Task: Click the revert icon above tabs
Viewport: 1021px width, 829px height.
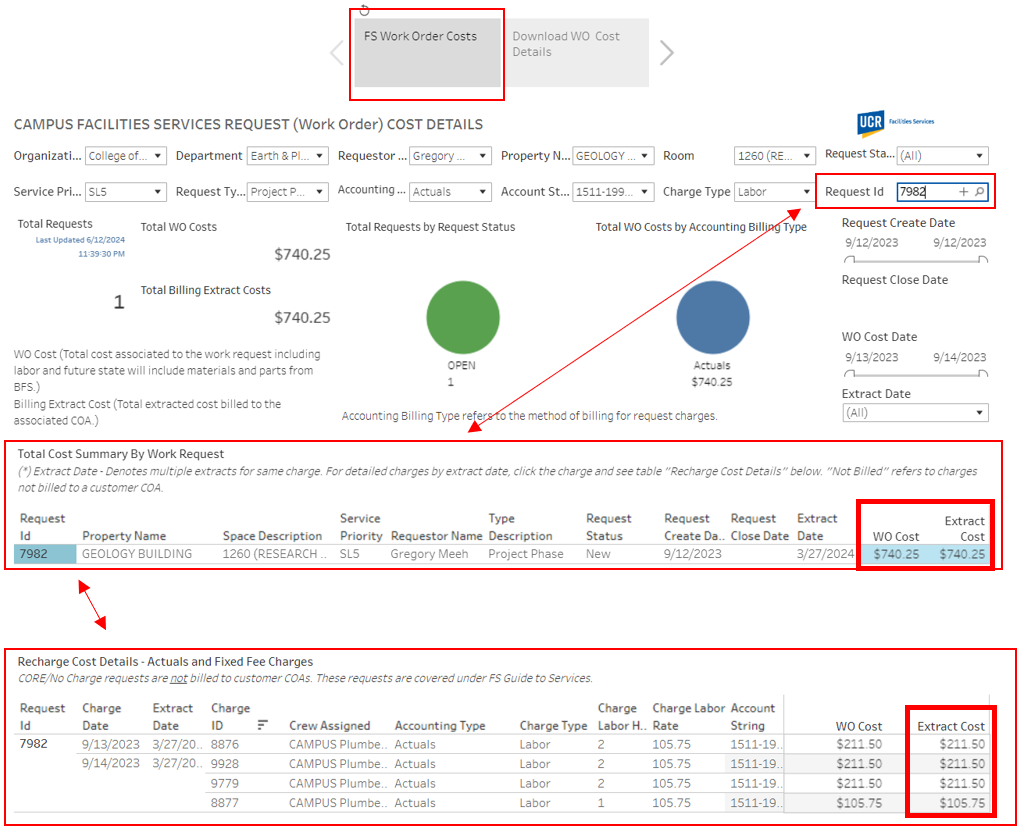Action: click(364, 10)
